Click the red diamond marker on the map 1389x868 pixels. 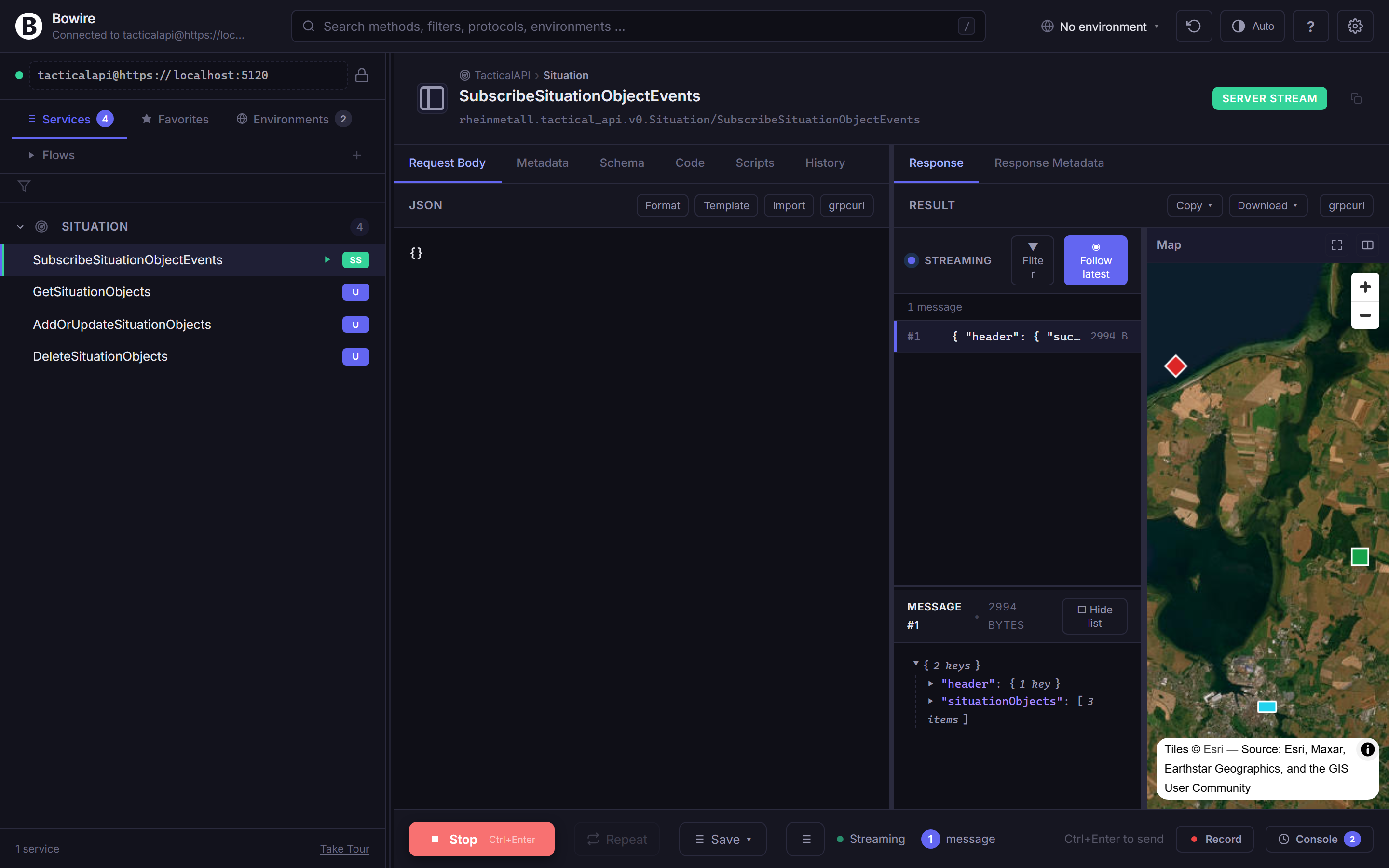tap(1175, 366)
